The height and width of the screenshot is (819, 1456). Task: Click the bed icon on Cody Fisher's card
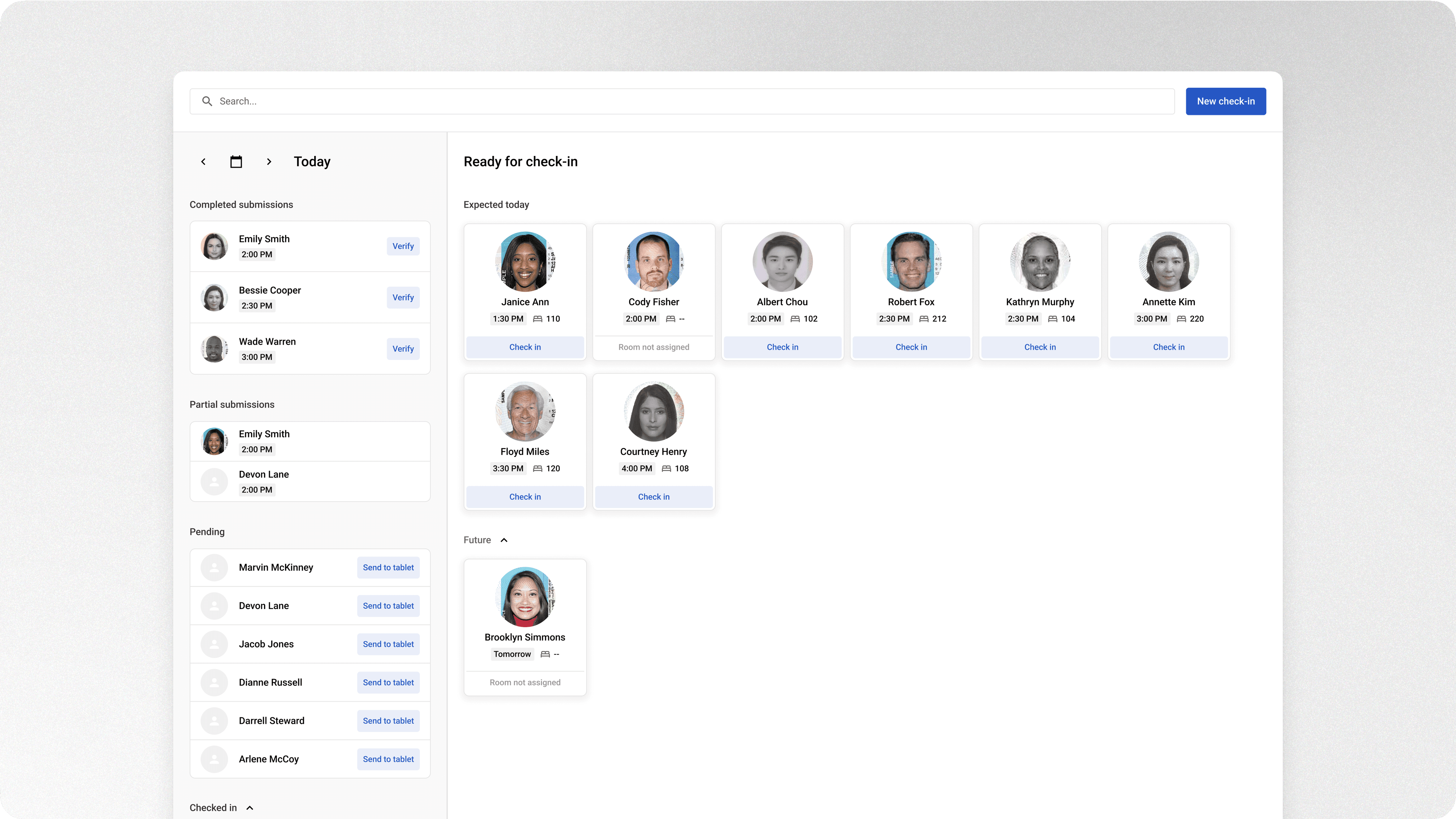click(x=670, y=319)
